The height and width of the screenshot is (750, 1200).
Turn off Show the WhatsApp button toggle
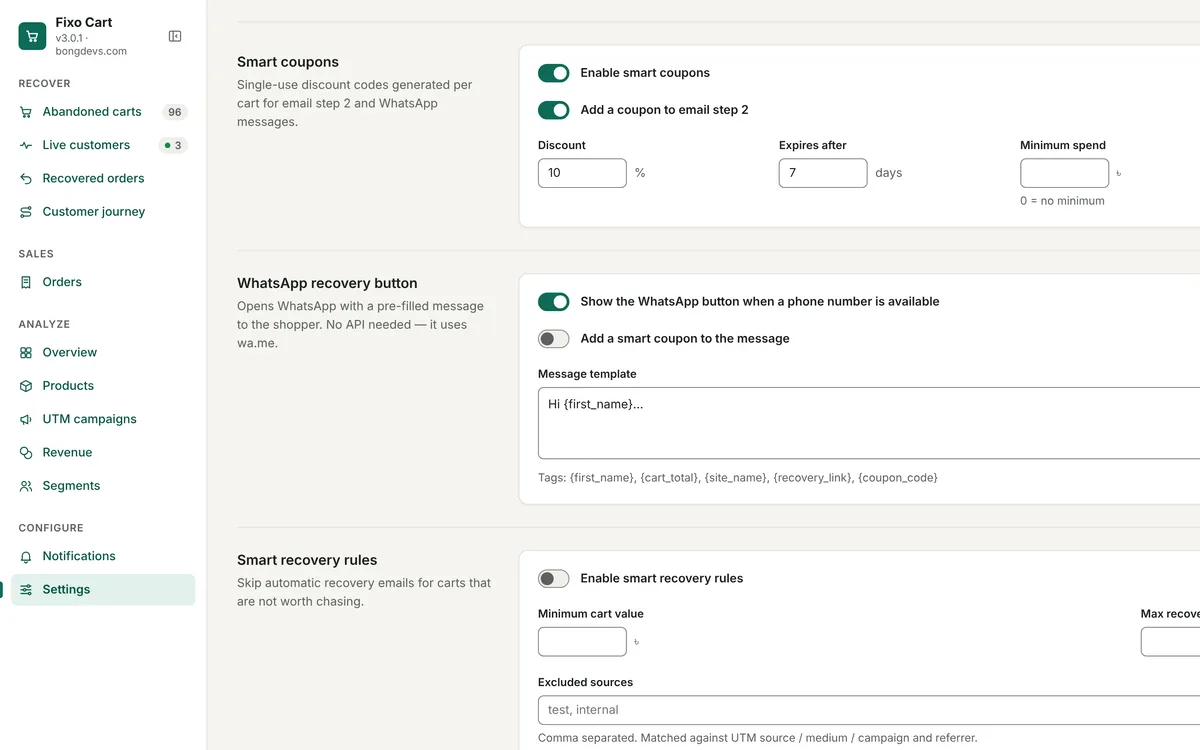[x=553, y=301]
